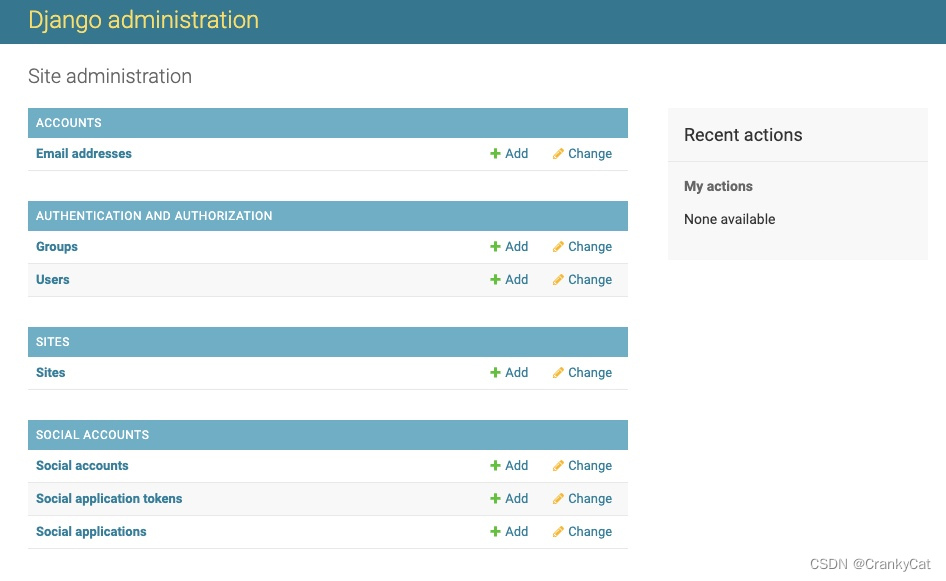
Task: Click the plus icon in Email addresses row
Action: click(495, 154)
